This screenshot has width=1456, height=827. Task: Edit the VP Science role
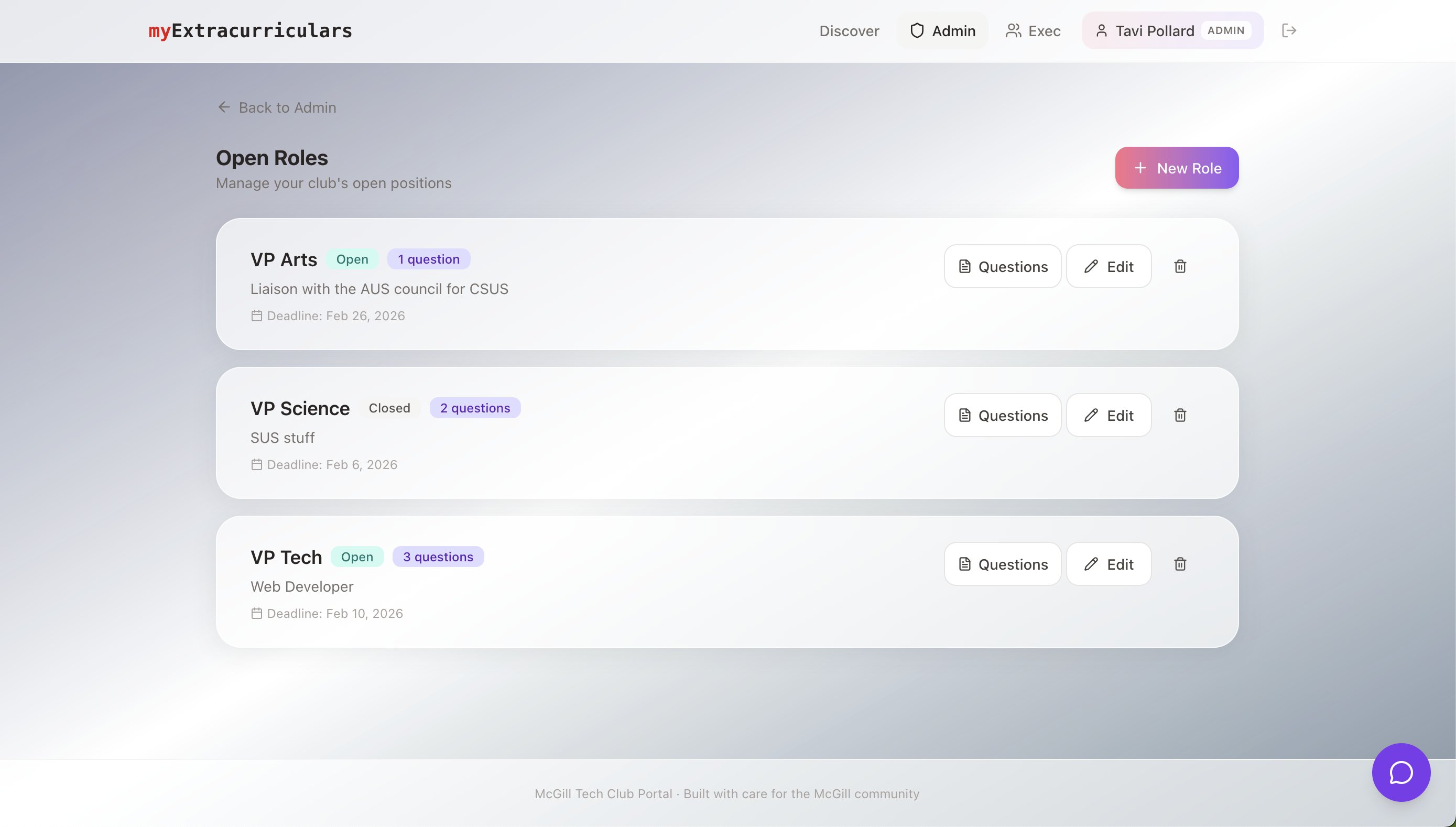click(x=1109, y=415)
